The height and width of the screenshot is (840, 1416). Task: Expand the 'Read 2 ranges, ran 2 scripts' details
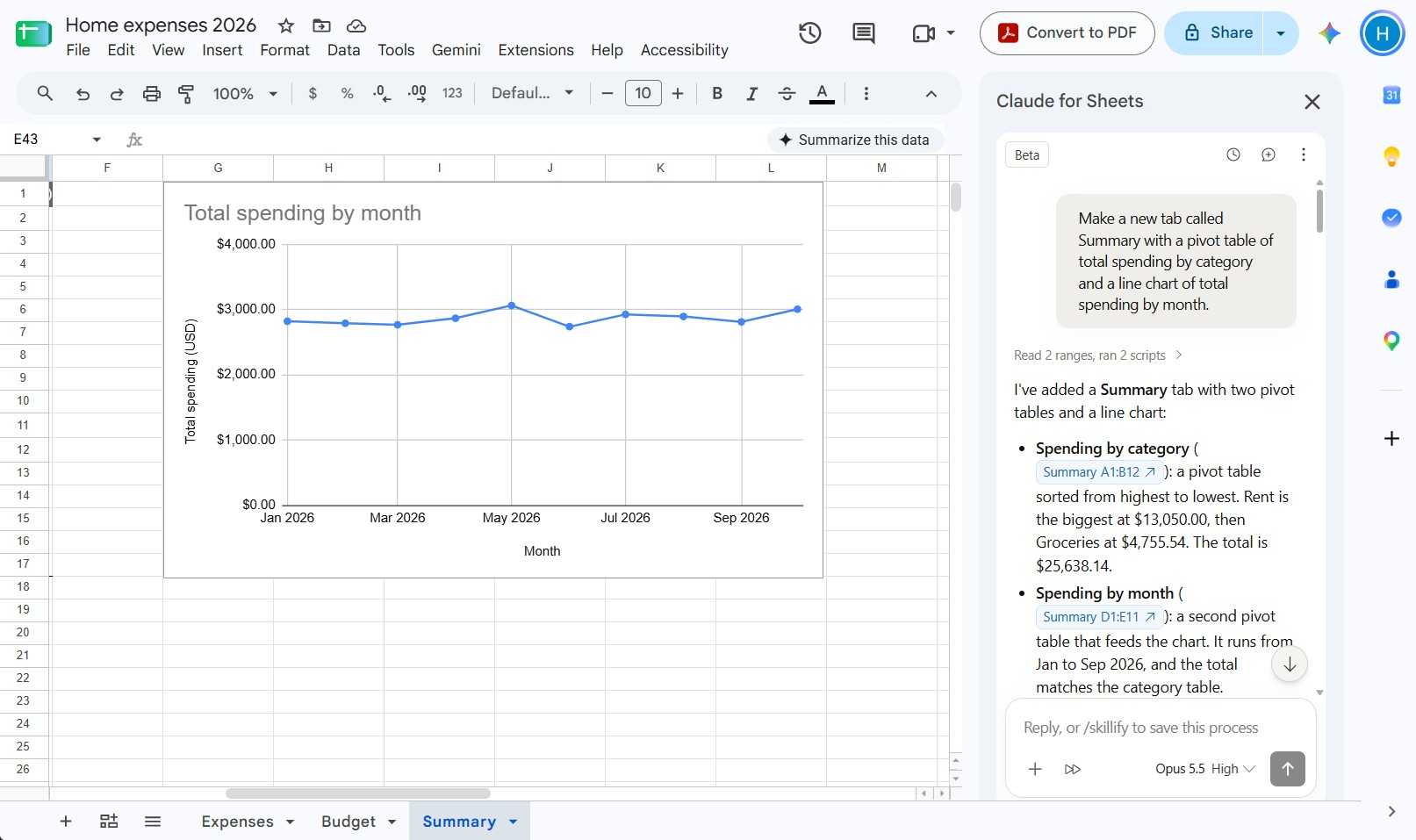pyautogui.click(x=1097, y=355)
